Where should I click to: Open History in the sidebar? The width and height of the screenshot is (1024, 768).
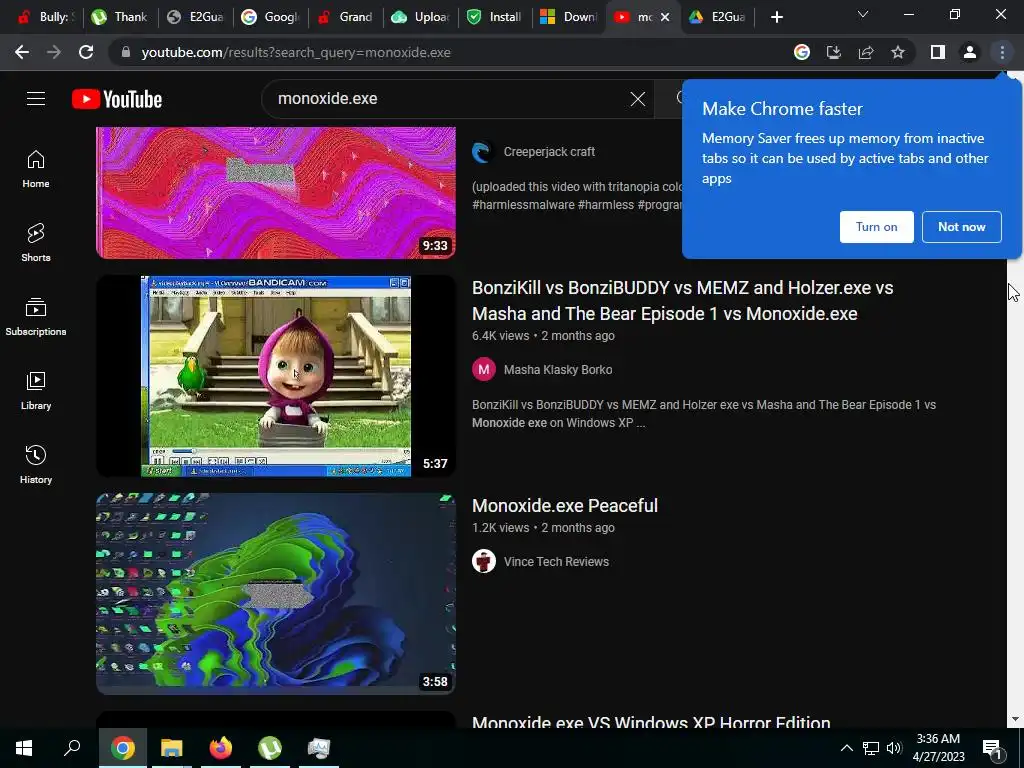(x=36, y=464)
